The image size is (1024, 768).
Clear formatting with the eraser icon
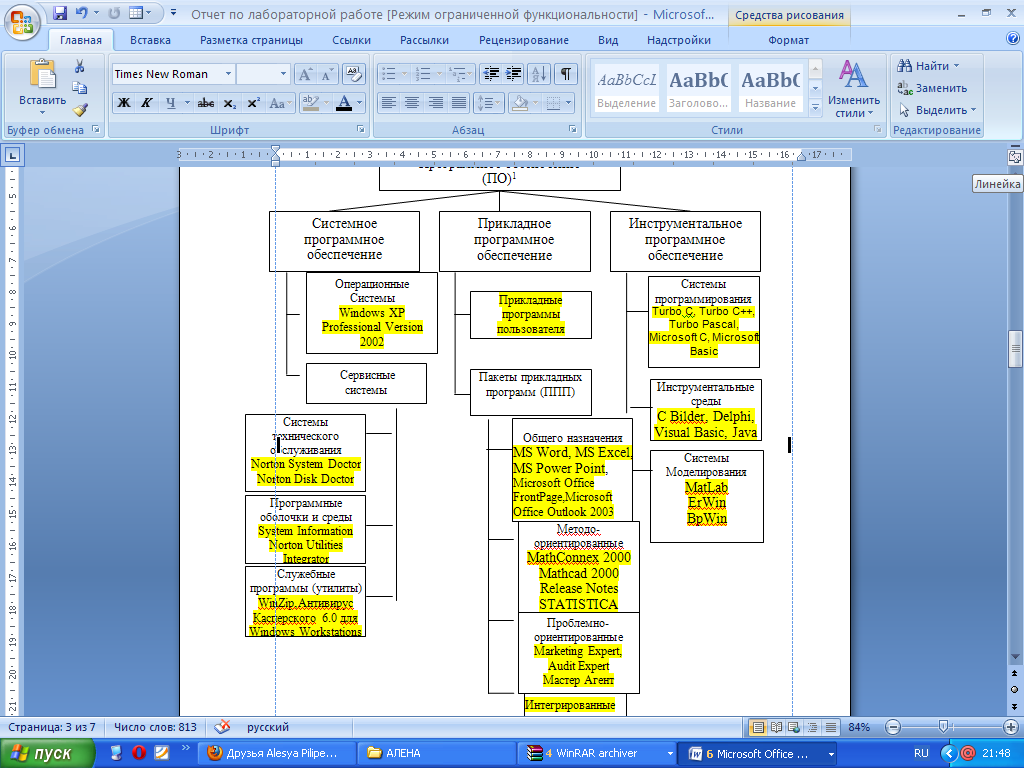pos(353,74)
